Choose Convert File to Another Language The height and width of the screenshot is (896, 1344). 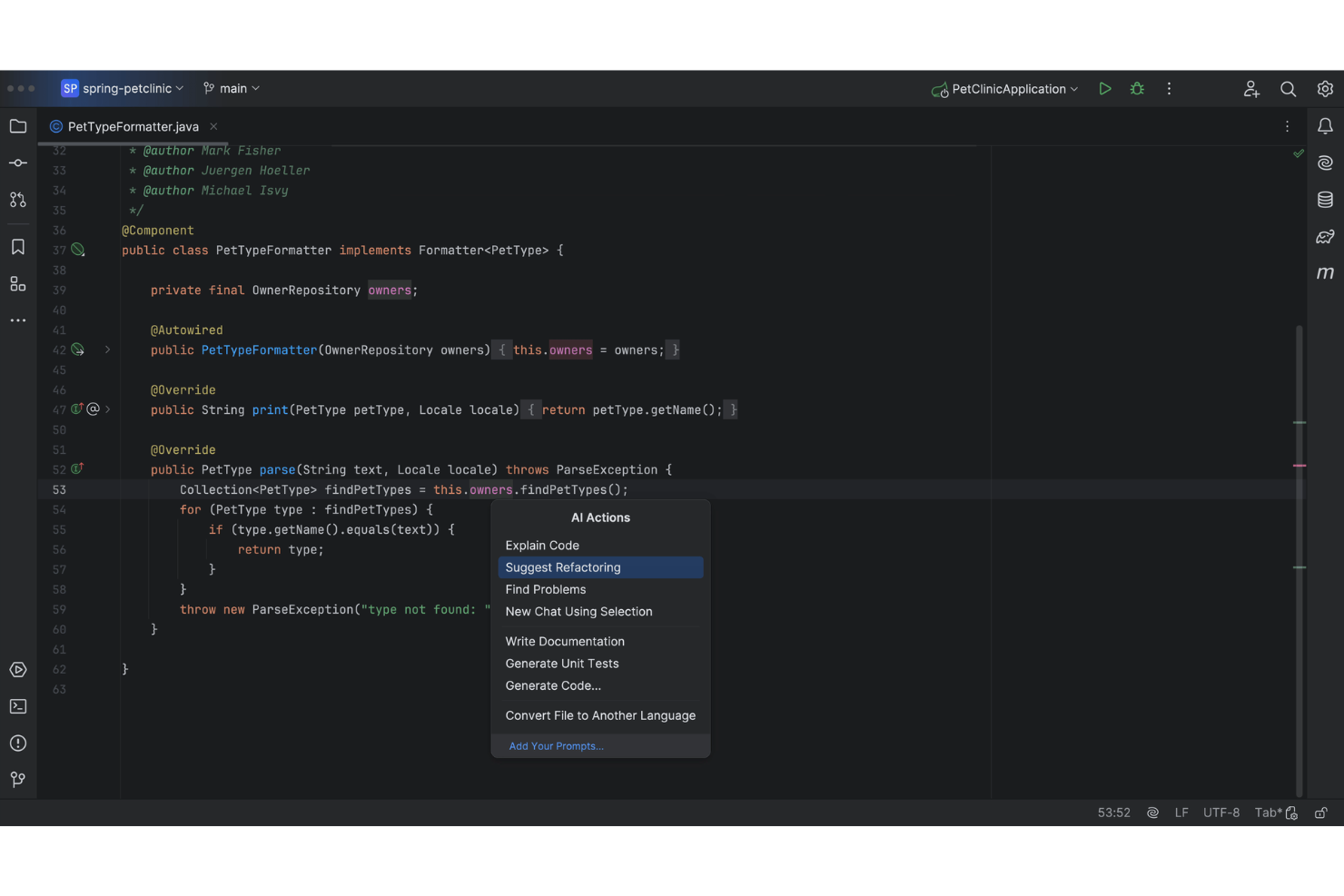pyautogui.click(x=600, y=716)
